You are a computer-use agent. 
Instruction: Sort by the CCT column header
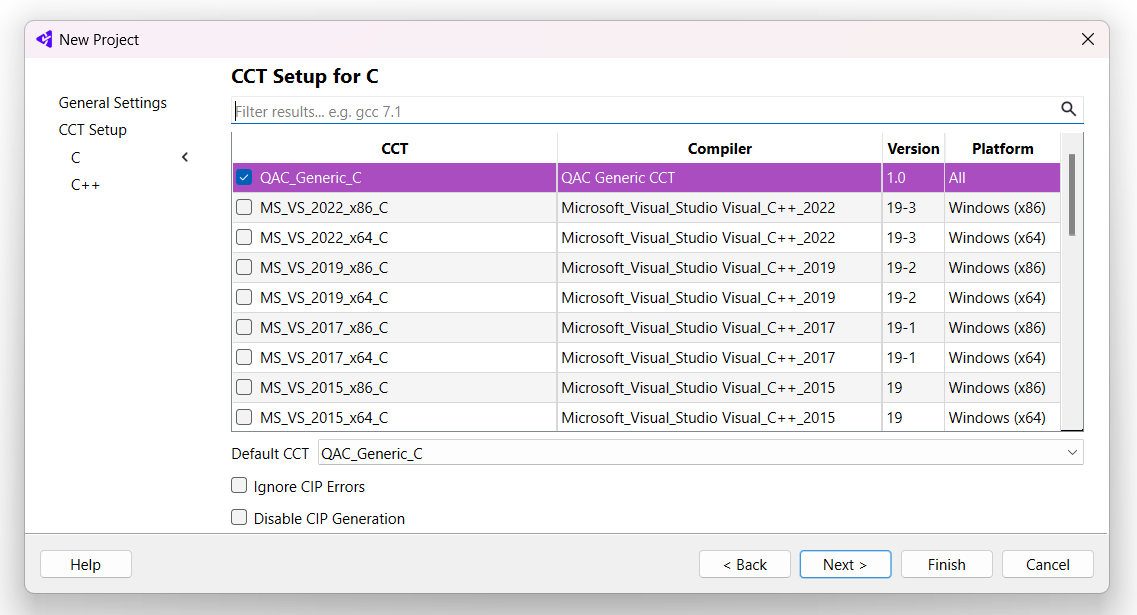coord(394,149)
